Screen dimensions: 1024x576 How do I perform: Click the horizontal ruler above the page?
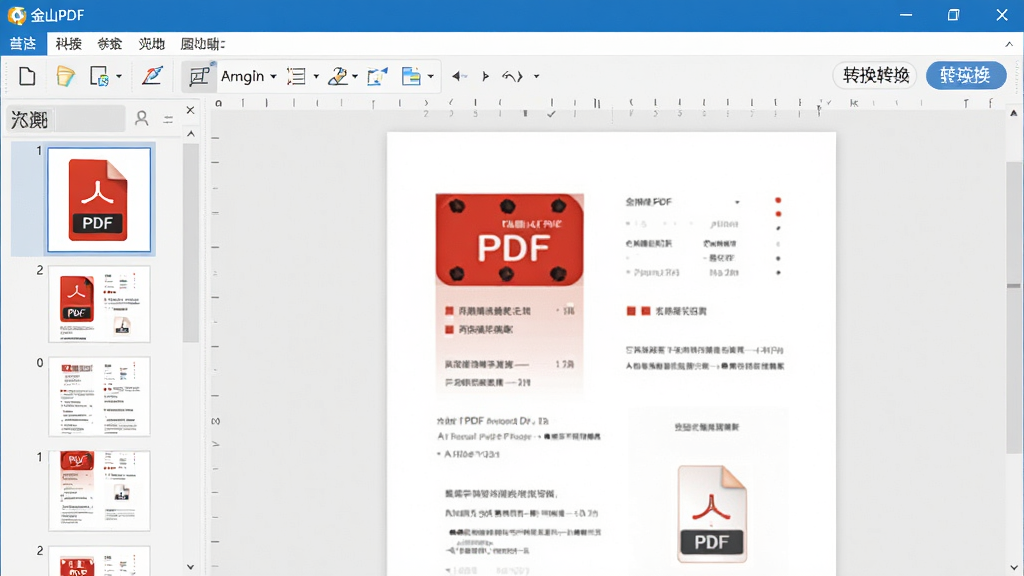[606, 108]
